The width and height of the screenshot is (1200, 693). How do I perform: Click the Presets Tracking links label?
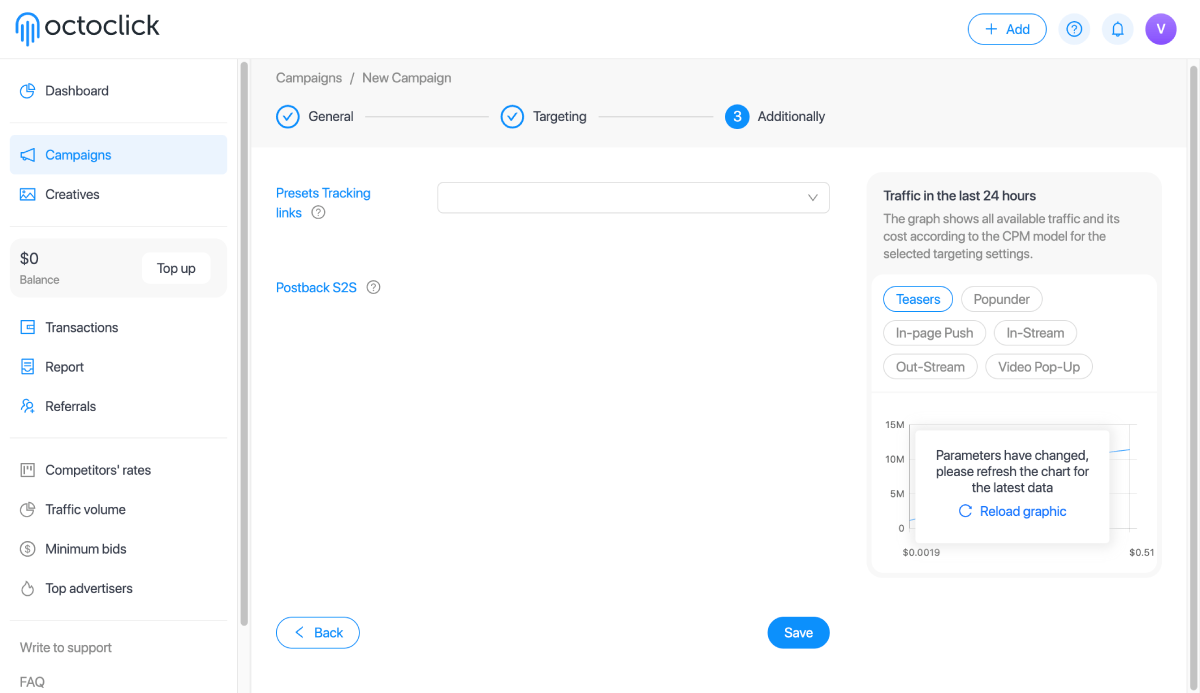[323, 203]
